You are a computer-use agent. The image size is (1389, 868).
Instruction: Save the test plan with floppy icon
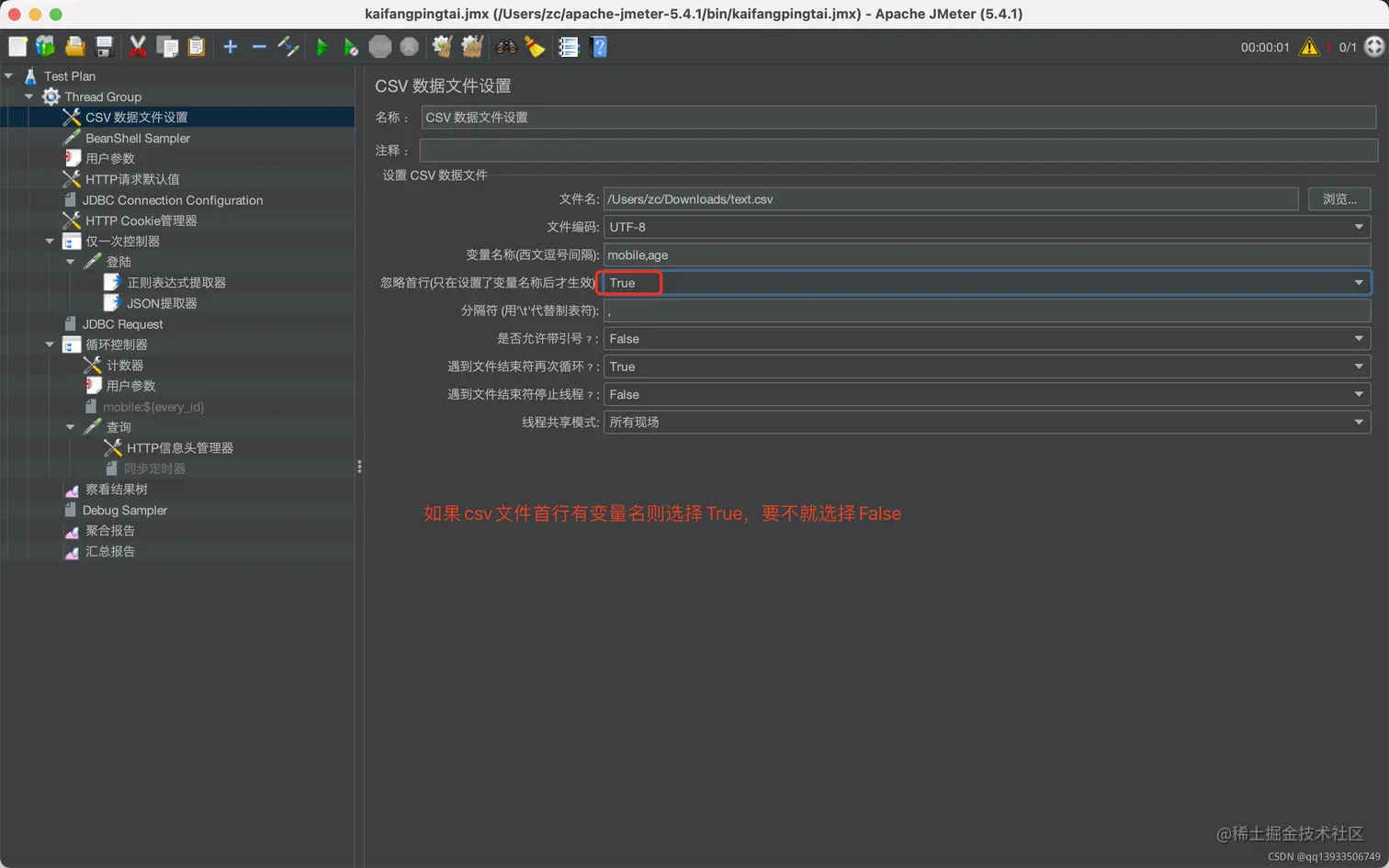105,46
